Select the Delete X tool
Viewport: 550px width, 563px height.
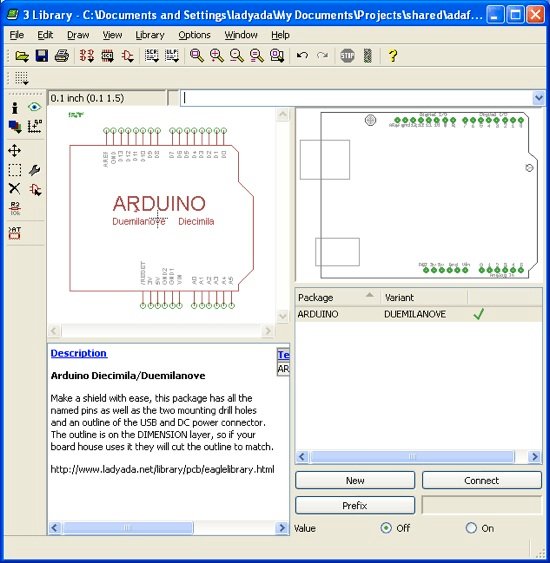[x=15, y=189]
